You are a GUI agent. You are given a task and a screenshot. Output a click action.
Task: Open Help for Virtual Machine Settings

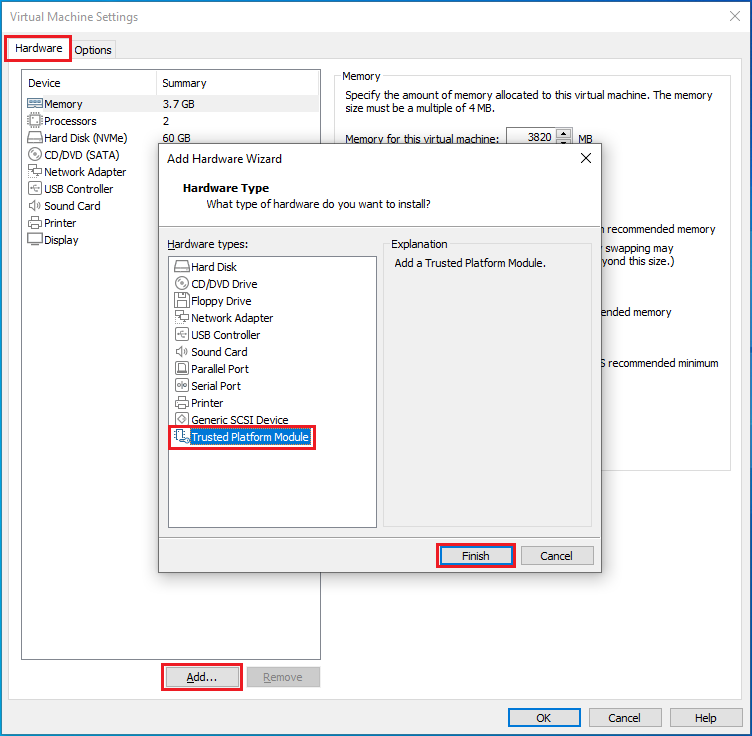coord(706,718)
